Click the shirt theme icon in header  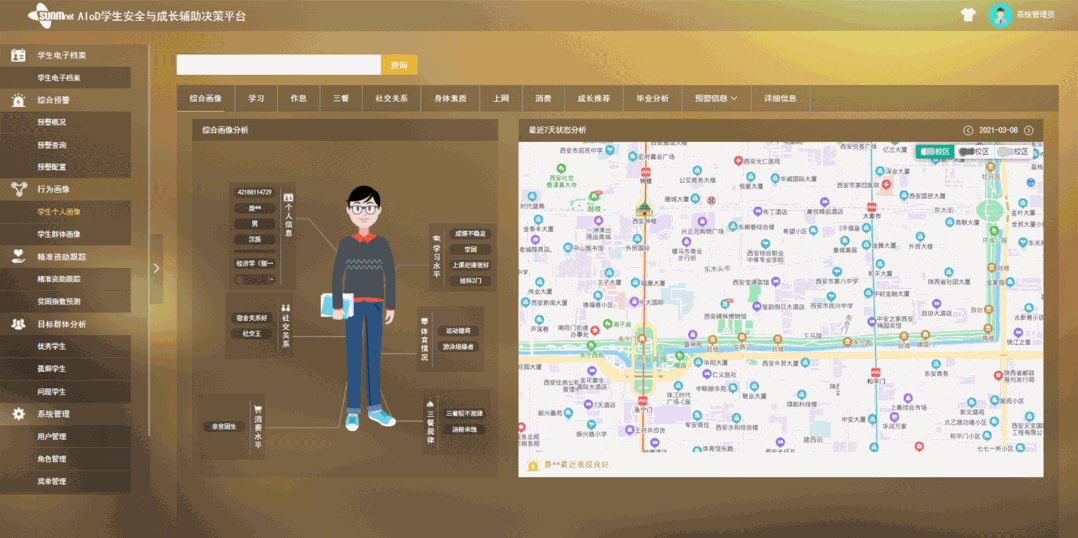pos(967,15)
